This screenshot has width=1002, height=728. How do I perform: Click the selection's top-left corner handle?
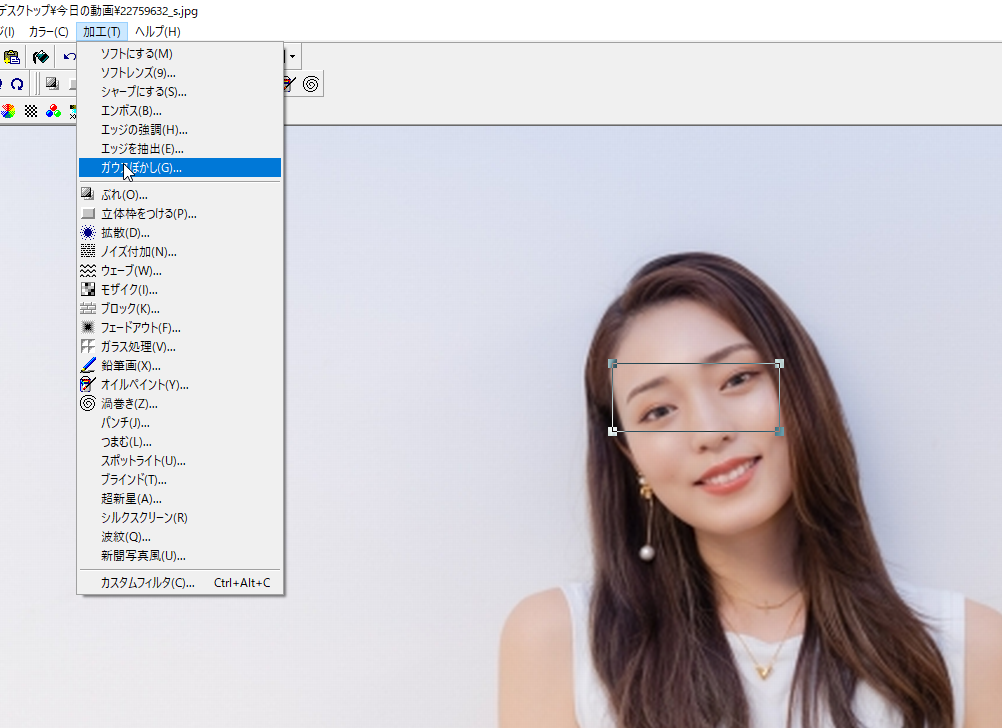612,364
